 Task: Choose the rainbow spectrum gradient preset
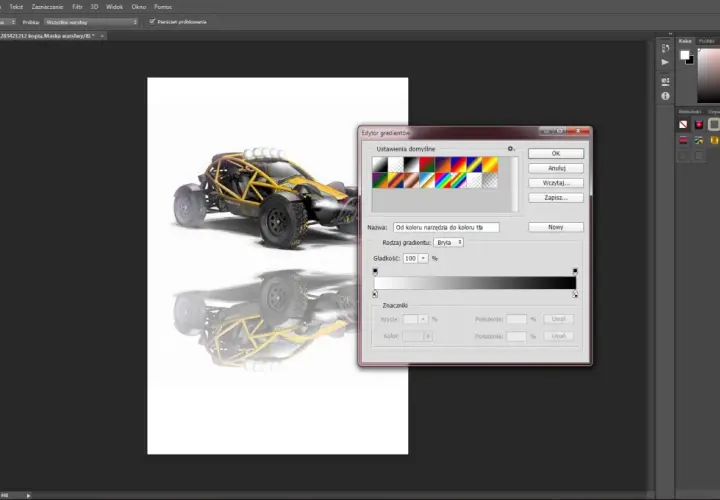pyautogui.click(x=443, y=180)
